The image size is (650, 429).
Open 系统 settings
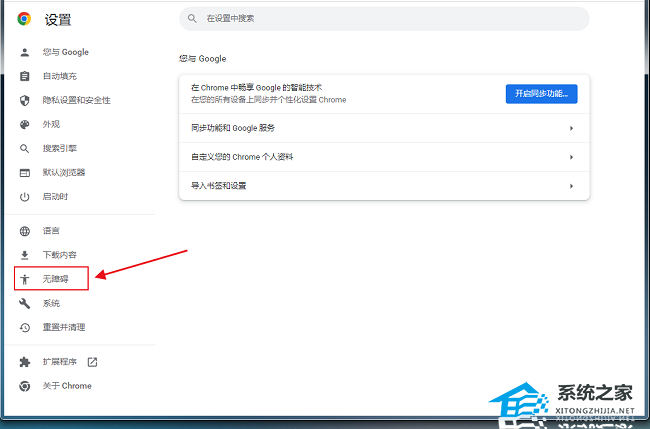51,303
